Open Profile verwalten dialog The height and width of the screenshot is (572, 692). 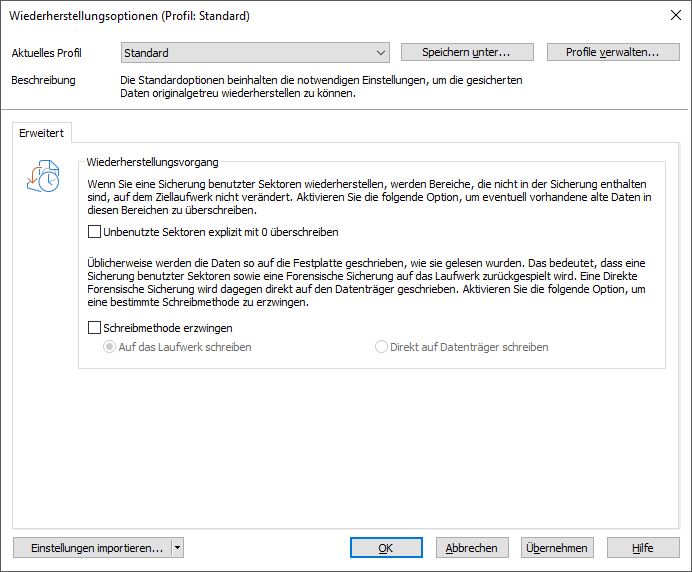[x=613, y=52]
